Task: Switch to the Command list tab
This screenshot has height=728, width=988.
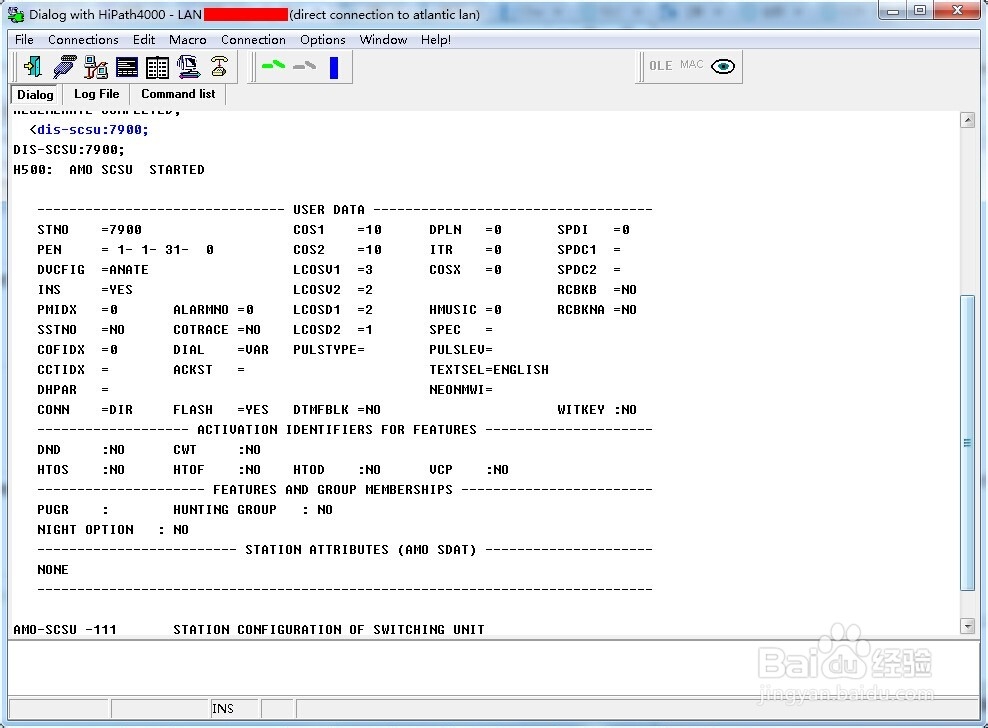Action: (178, 94)
